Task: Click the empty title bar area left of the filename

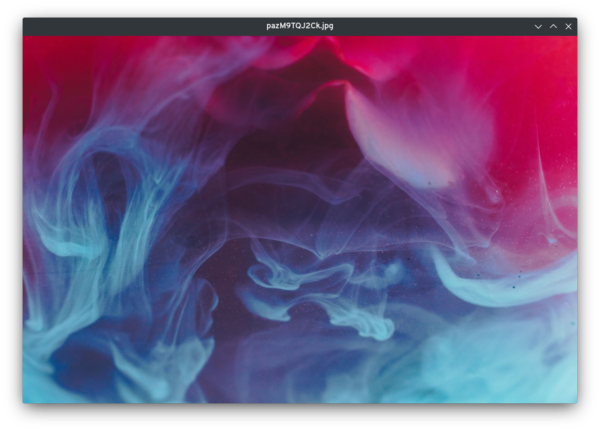Action: point(140,26)
